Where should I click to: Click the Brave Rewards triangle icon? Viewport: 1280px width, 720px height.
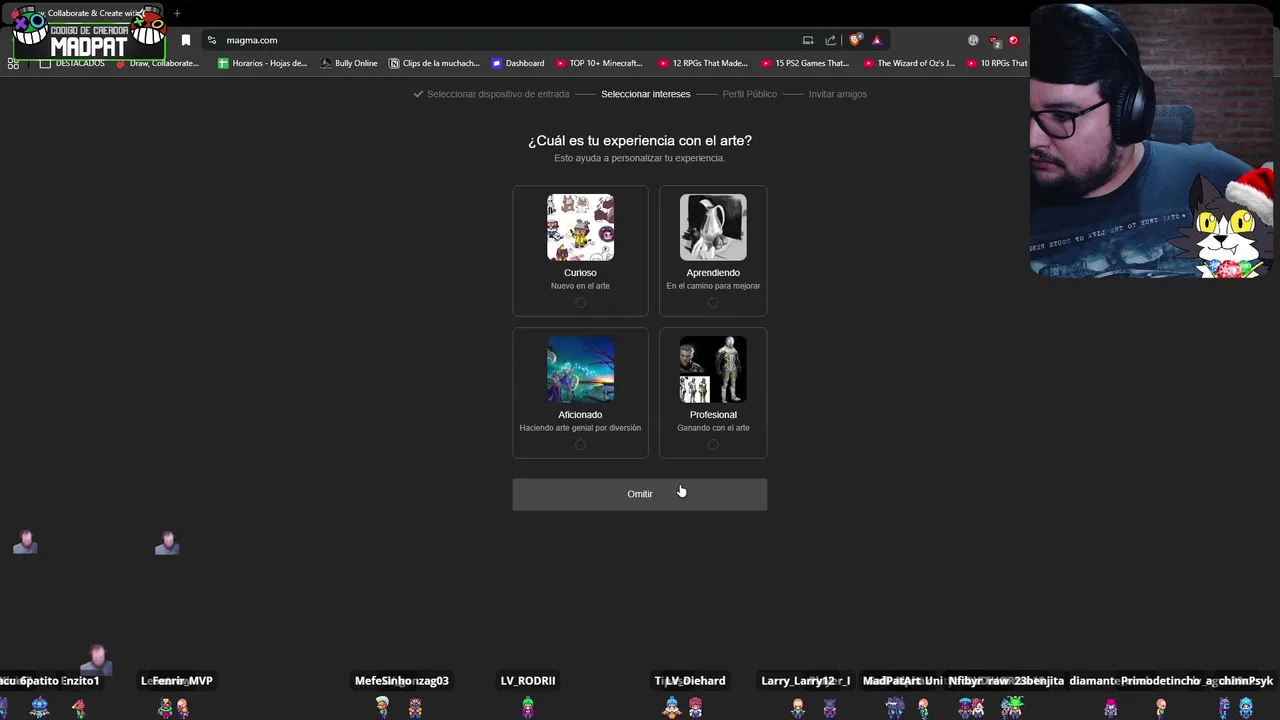click(x=877, y=40)
